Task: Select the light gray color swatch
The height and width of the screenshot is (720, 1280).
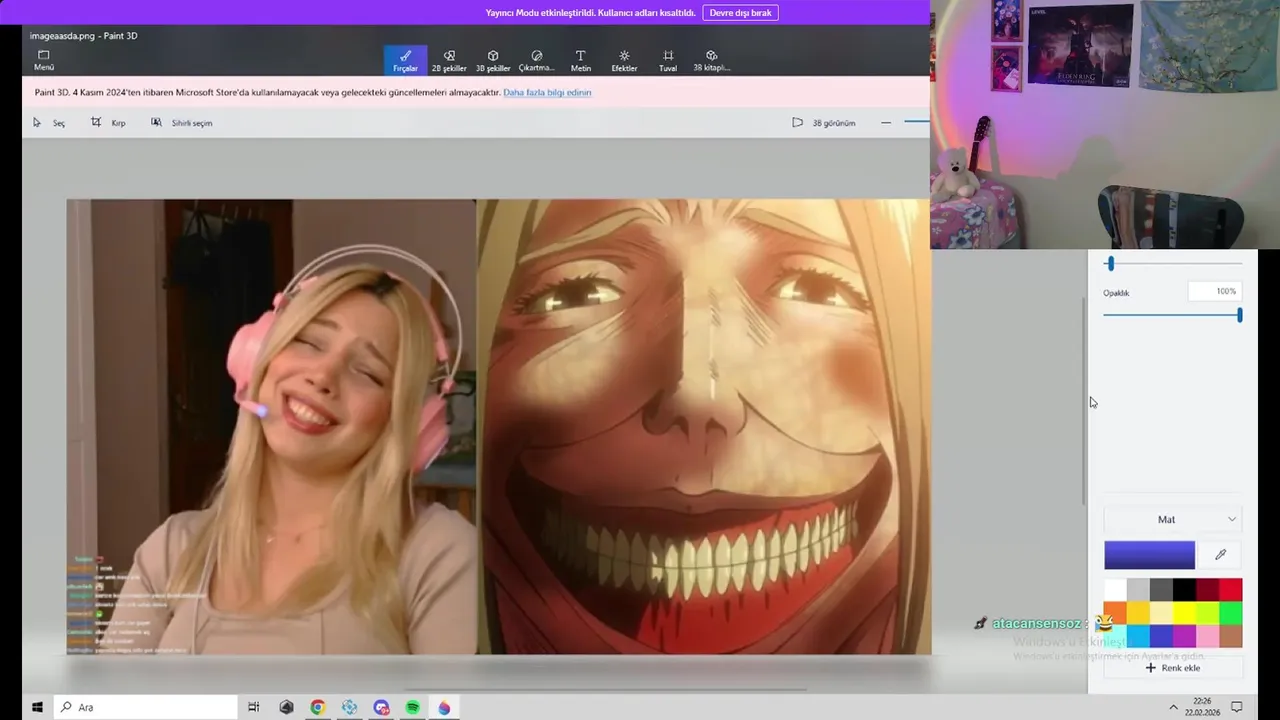Action: (1138, 589)
